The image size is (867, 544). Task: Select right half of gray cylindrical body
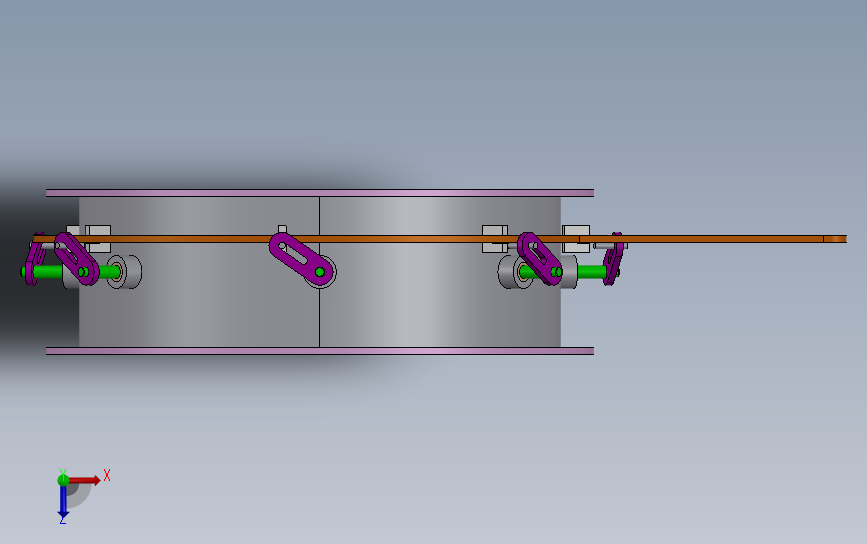(440, 310)
